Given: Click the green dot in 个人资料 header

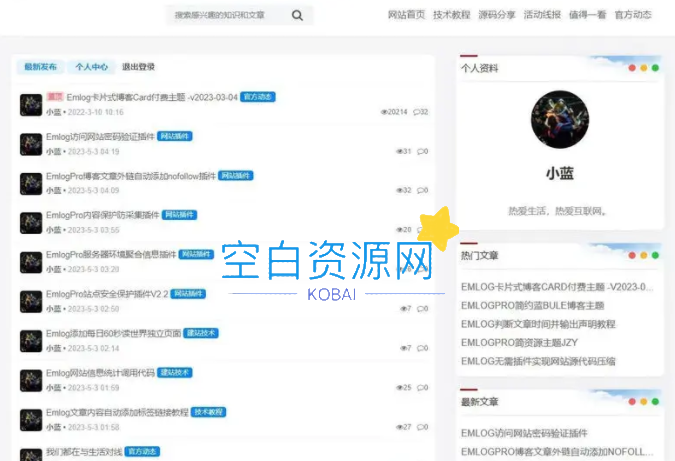Looking at the screenshot, I should [x=655, y=68].
